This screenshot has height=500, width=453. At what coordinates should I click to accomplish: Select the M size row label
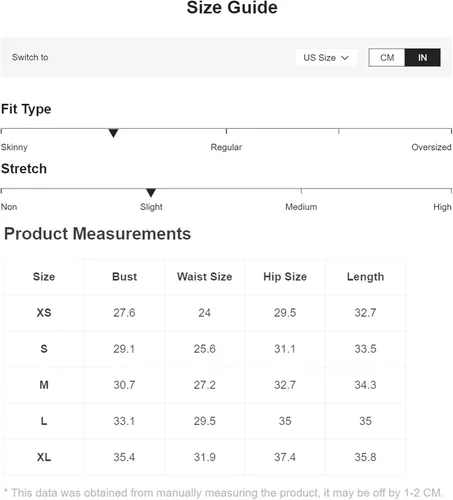click(44, 385)
